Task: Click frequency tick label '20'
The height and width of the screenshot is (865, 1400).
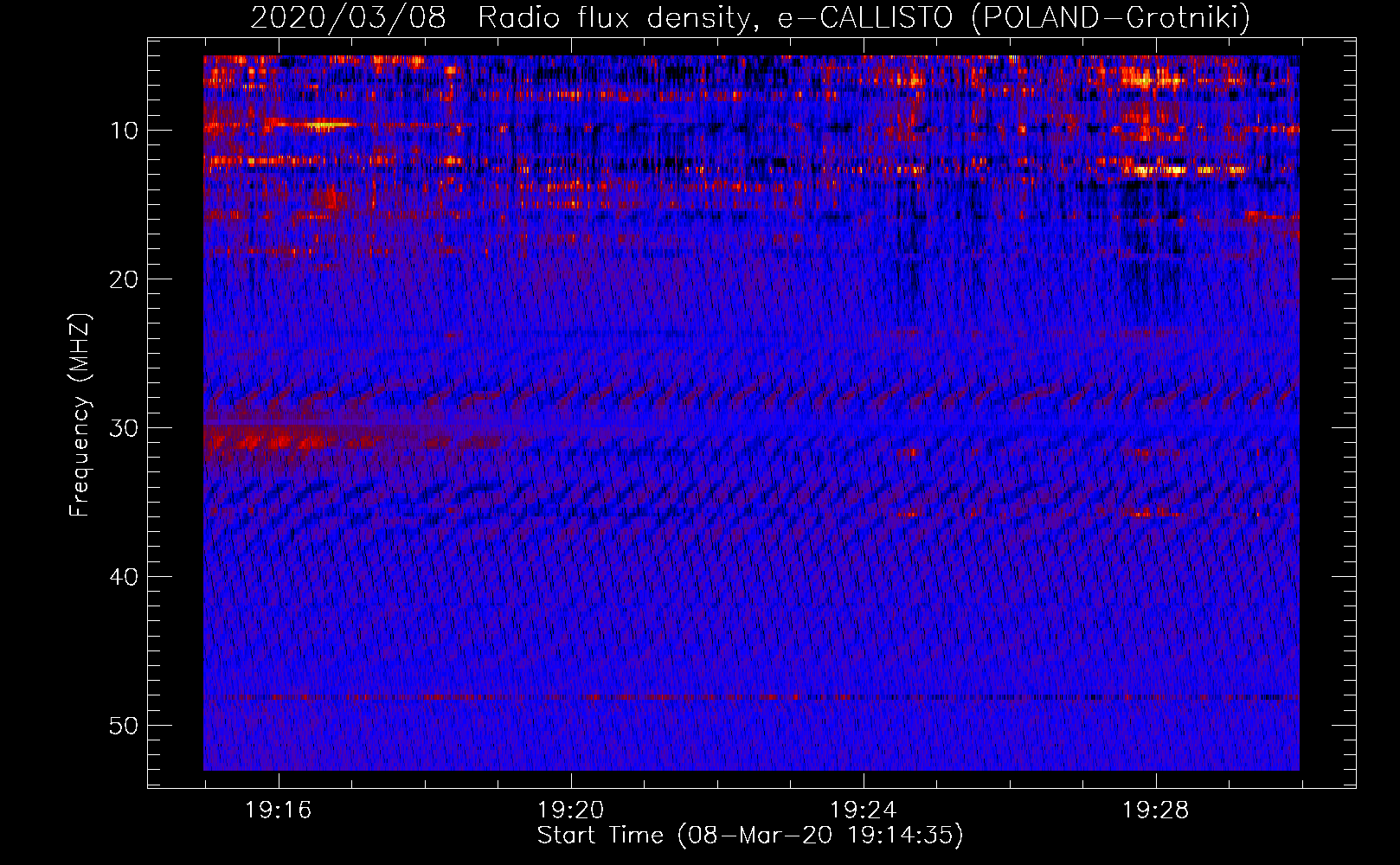Action: pos(125,279)
